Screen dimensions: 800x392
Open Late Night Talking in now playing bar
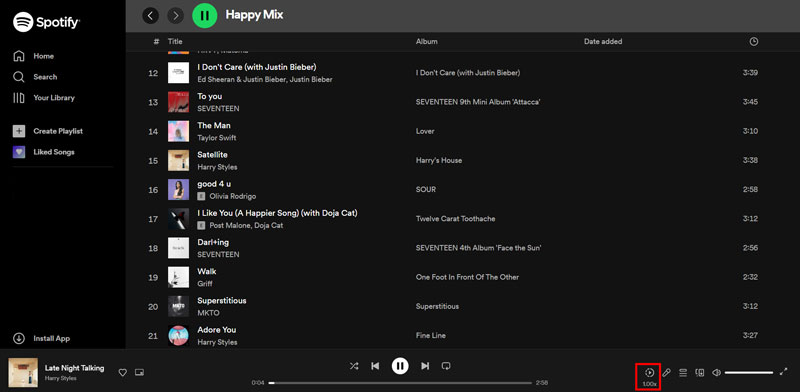click(74, 368)
